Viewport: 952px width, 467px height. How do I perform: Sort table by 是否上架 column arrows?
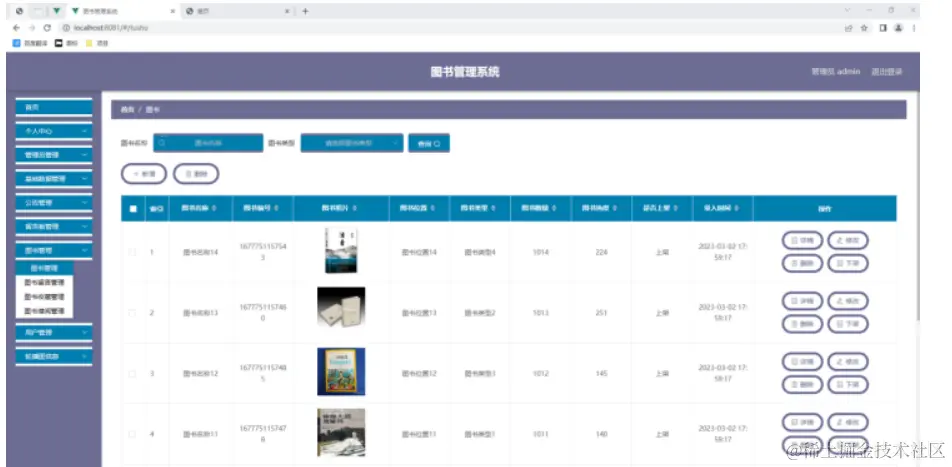tap(675, 208)
